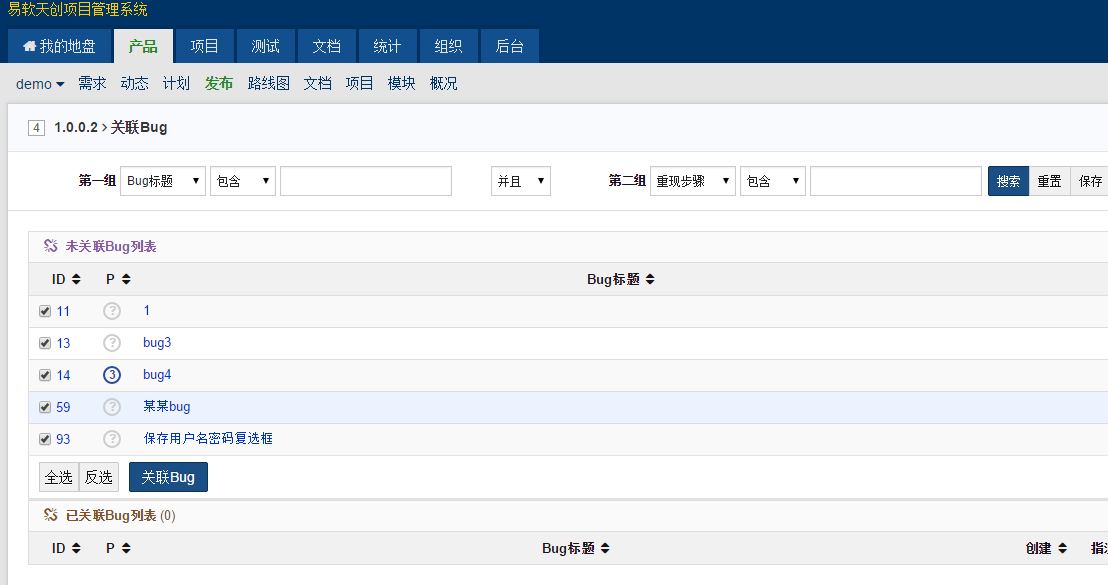Click the 全选 select all button
The height and width of the screenshot is (585, 1108).
[59, 477]
